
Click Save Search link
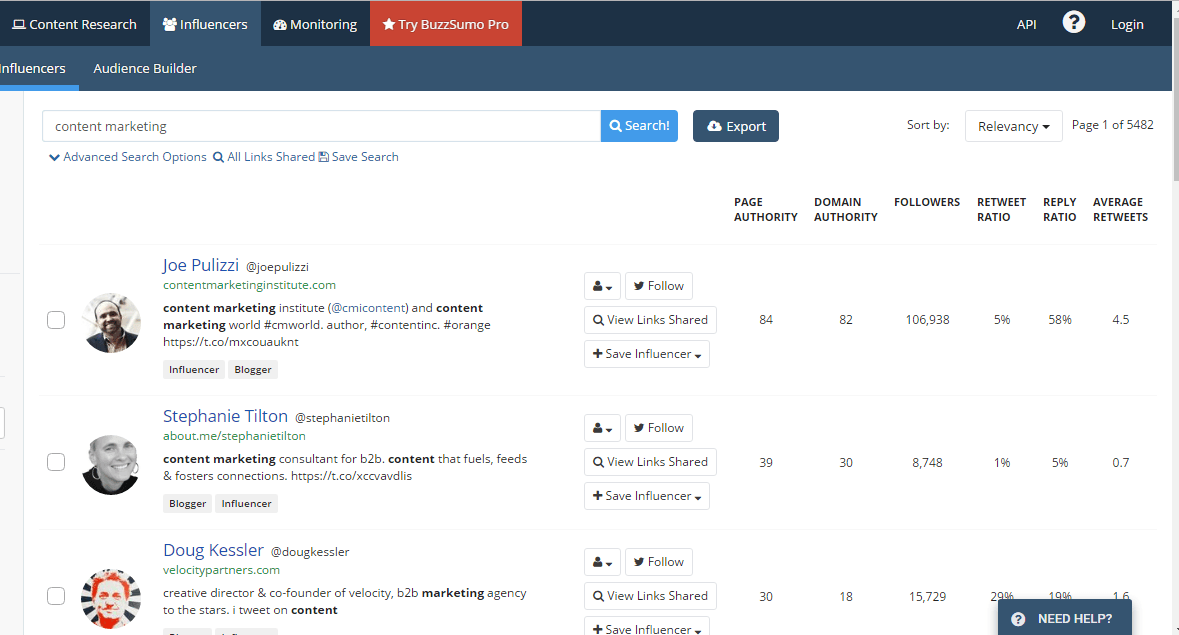coord(359,157)
